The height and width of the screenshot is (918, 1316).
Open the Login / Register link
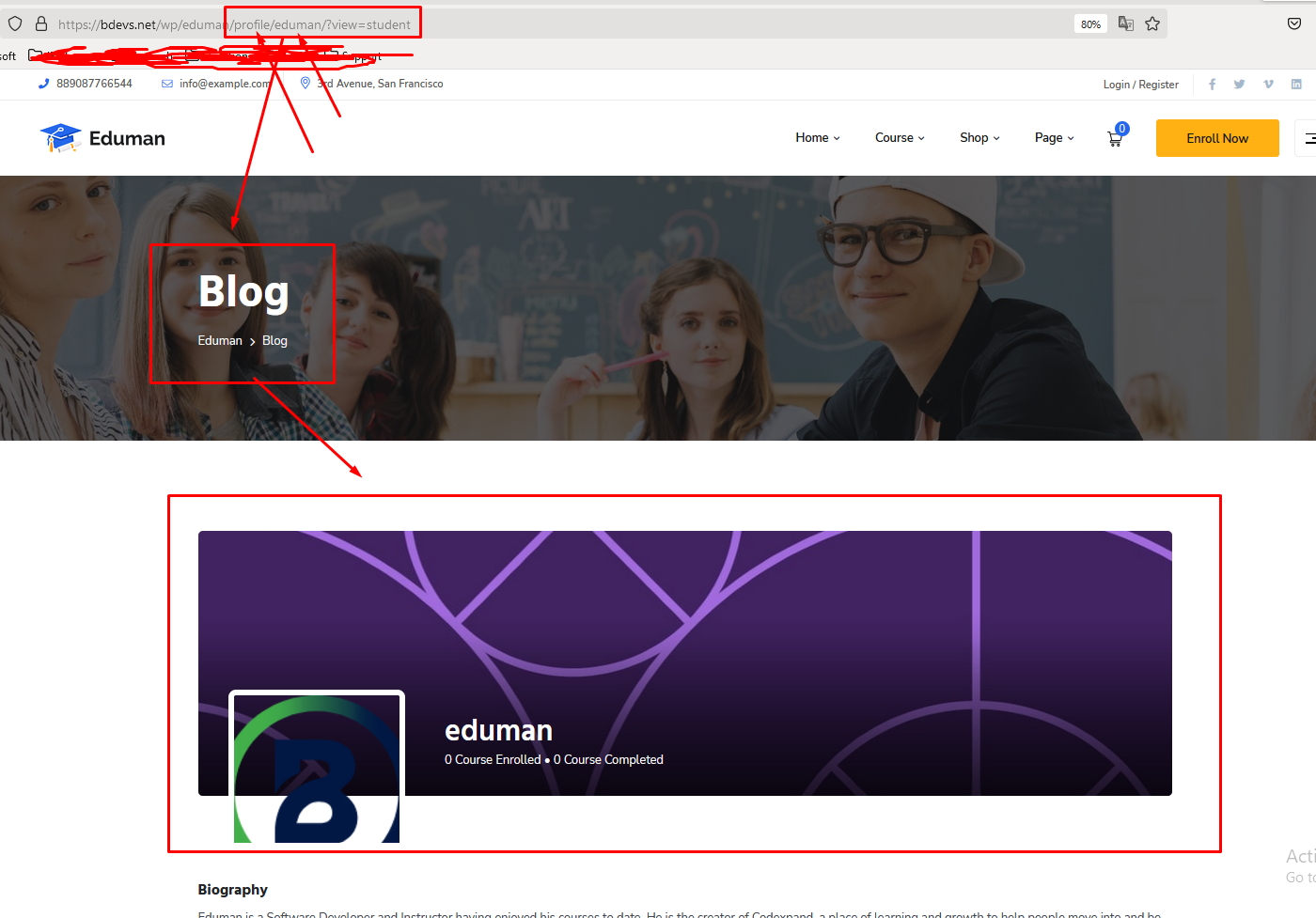(1140, 85)
